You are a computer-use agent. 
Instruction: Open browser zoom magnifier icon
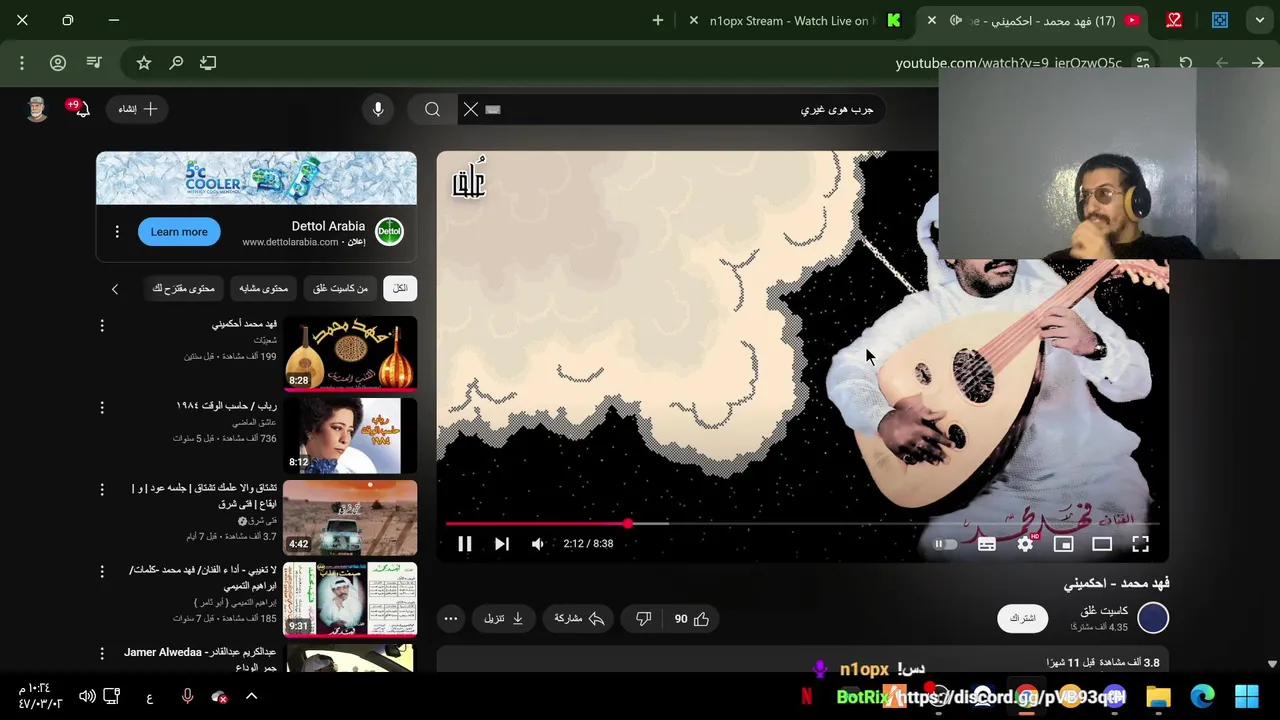176,63
